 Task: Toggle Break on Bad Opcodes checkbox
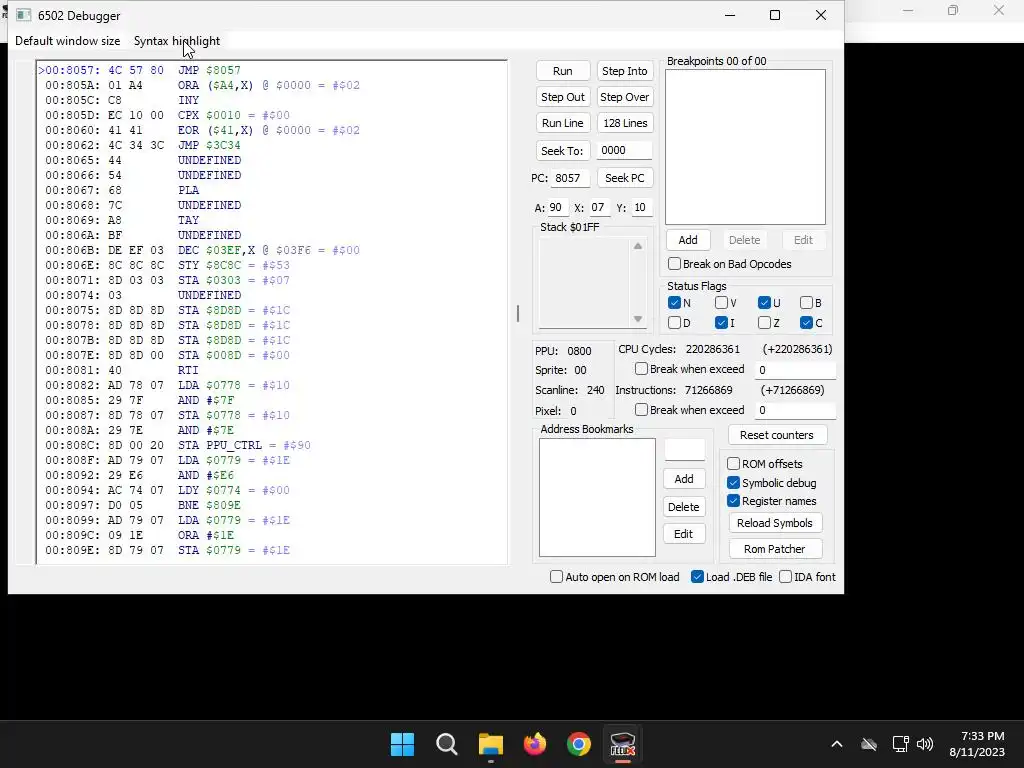coord(729,264)
